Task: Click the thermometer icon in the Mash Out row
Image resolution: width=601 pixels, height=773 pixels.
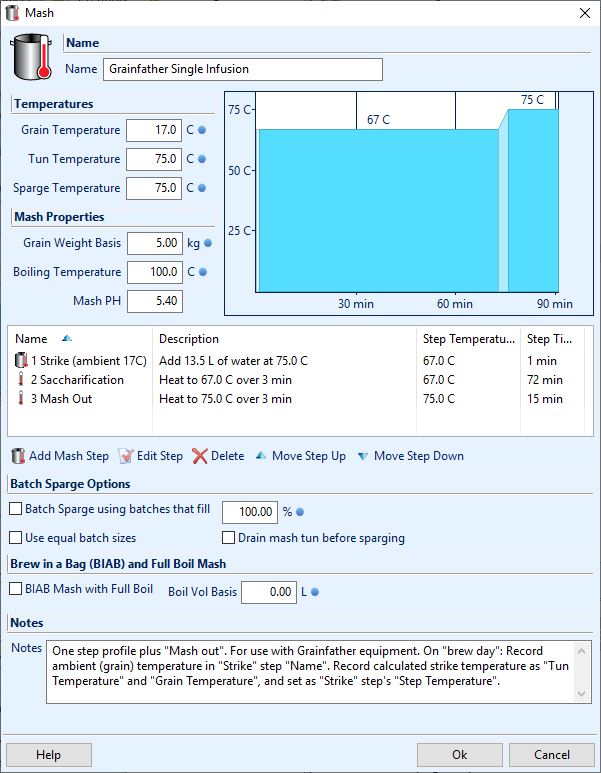Action: [21, 398]
